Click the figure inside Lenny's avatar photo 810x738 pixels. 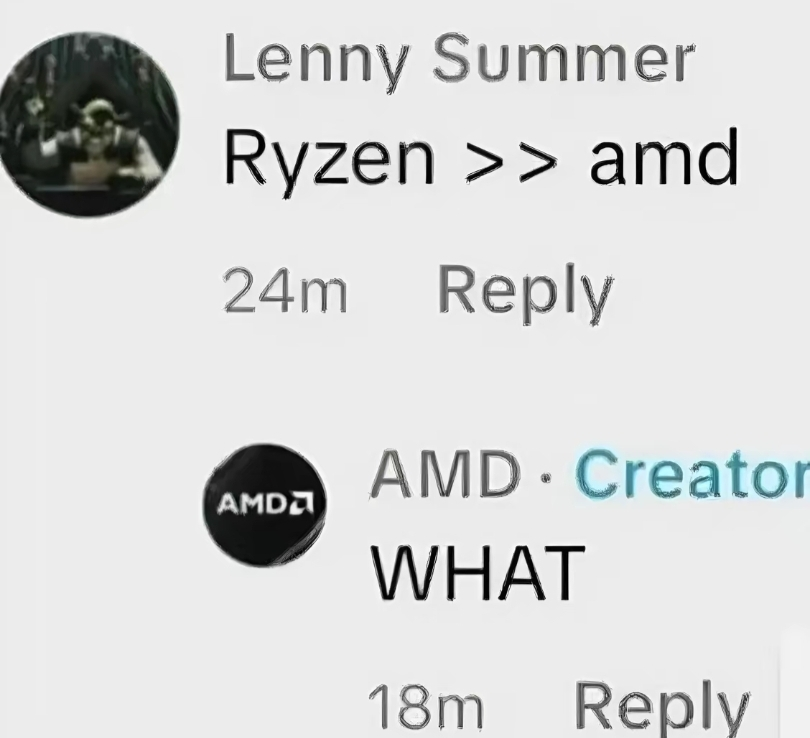[98, 137]
